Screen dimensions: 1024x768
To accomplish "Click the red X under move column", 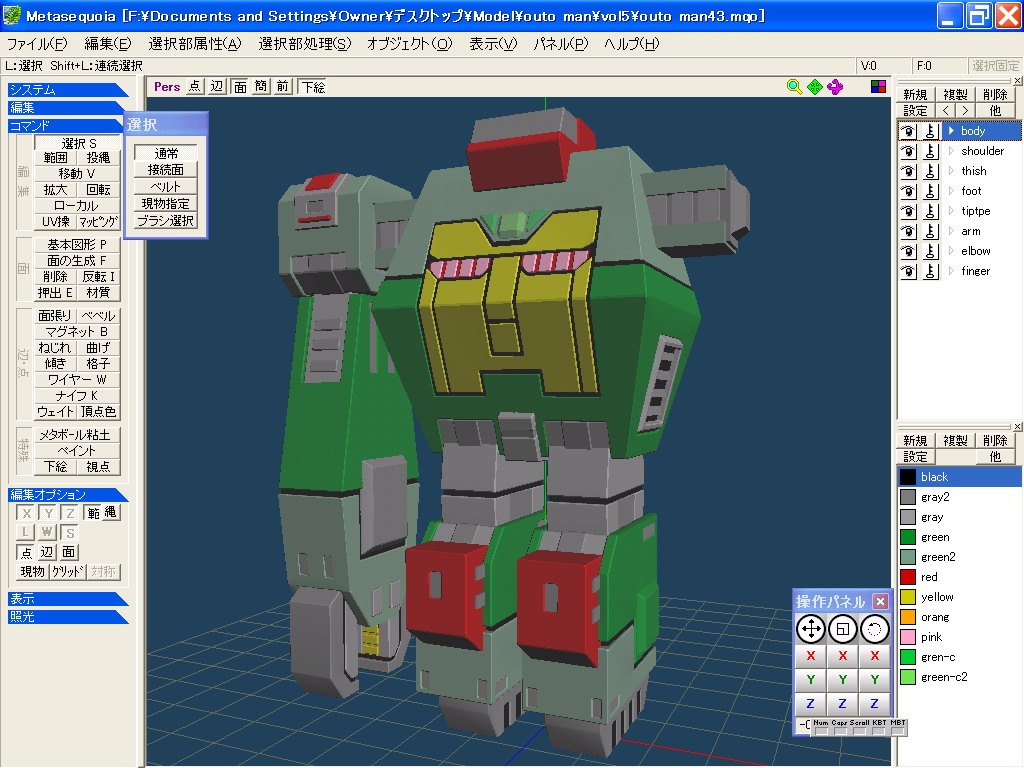I will pos(810,656).
